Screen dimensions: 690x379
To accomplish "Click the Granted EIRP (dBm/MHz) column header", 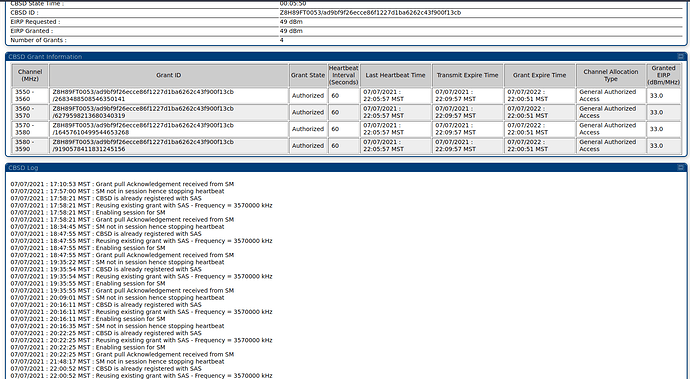I will [664, 75].
